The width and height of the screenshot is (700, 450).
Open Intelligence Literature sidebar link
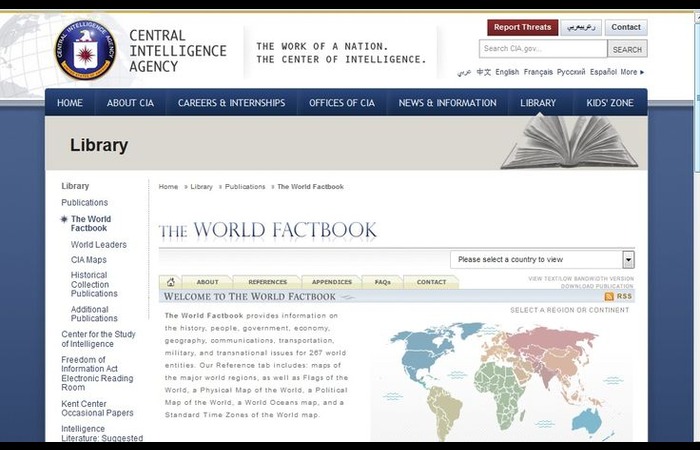coord(102,433)
